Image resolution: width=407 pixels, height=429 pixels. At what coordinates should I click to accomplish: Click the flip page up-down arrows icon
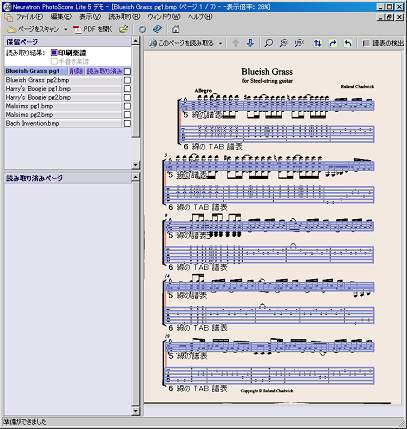(x=318, y=43)
